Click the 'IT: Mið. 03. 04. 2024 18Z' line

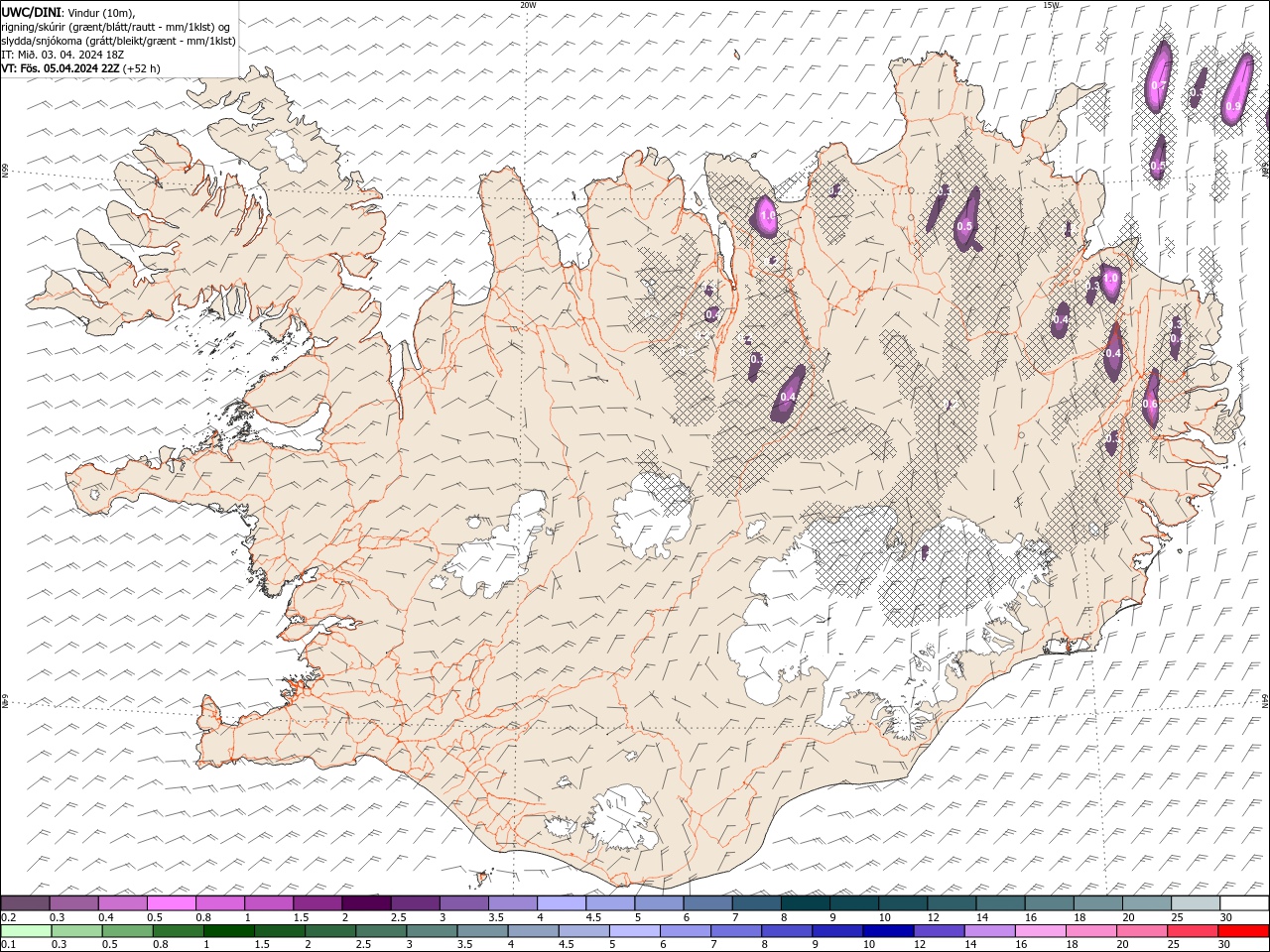[x=63, y=55]
